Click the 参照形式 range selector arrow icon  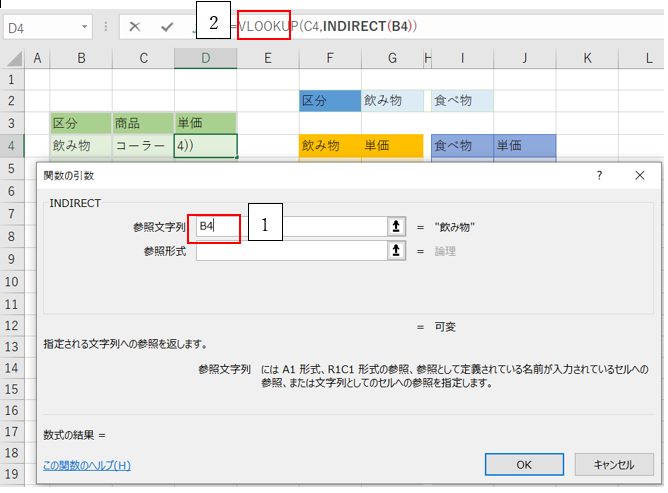tap(396, 251)
